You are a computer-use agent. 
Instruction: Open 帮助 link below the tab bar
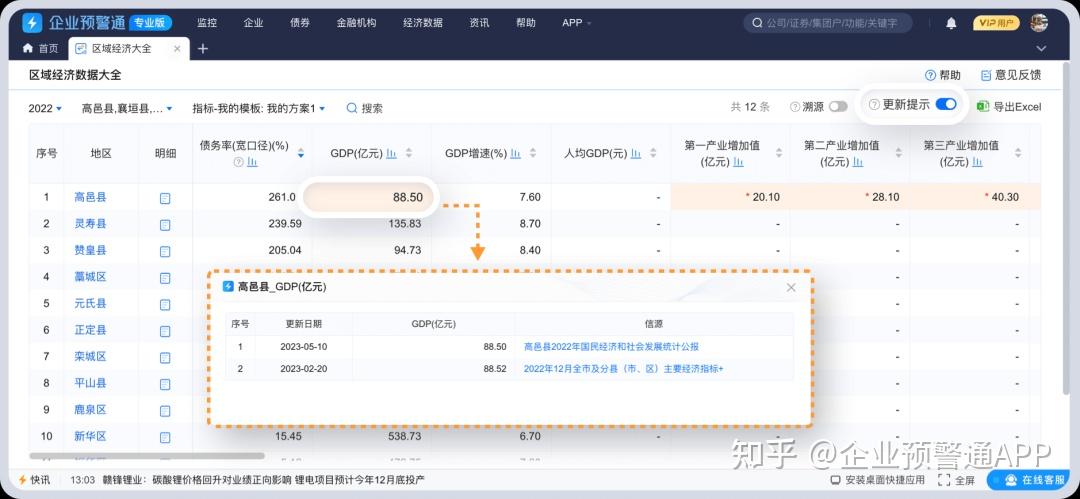point(943,75)
